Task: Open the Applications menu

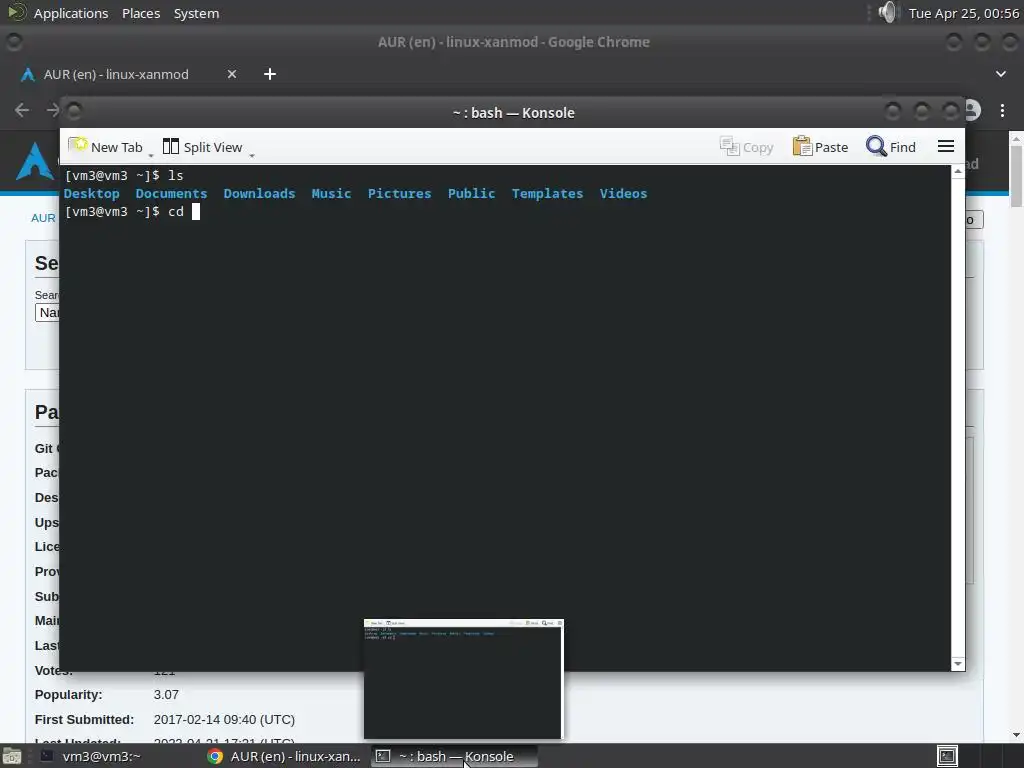Action: pyautogui.click(x=71, y=13)
